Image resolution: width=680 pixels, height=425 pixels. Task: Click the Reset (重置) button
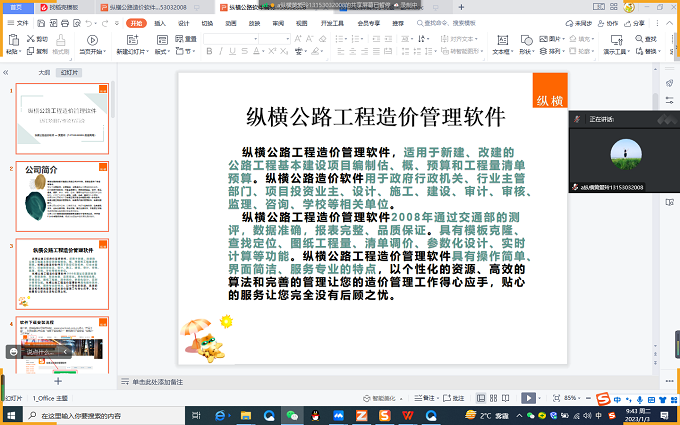click(x=190, y=38)
